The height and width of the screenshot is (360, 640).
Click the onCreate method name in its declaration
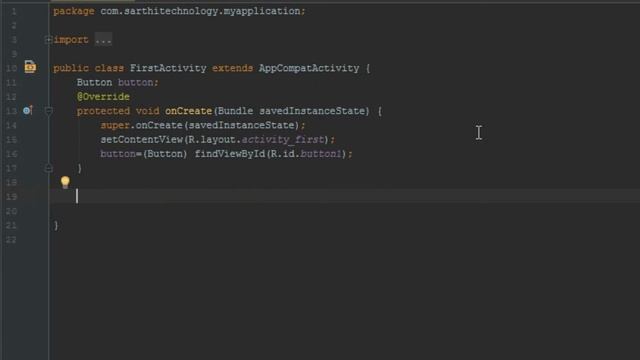[189, 111]
